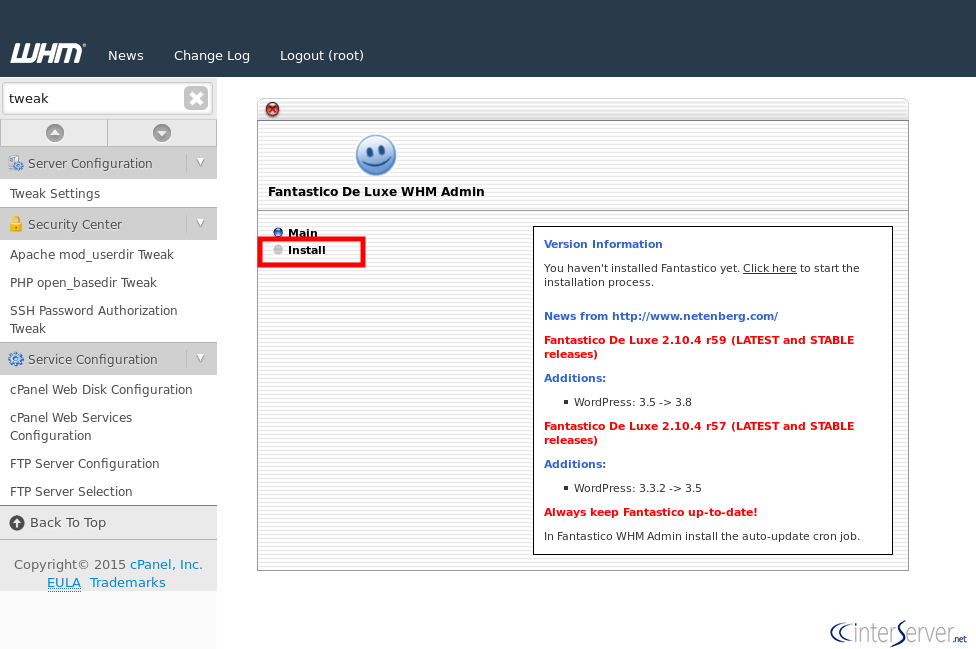Open the News menu item
This screenshot has height=649, width=976.
[126, 55]
